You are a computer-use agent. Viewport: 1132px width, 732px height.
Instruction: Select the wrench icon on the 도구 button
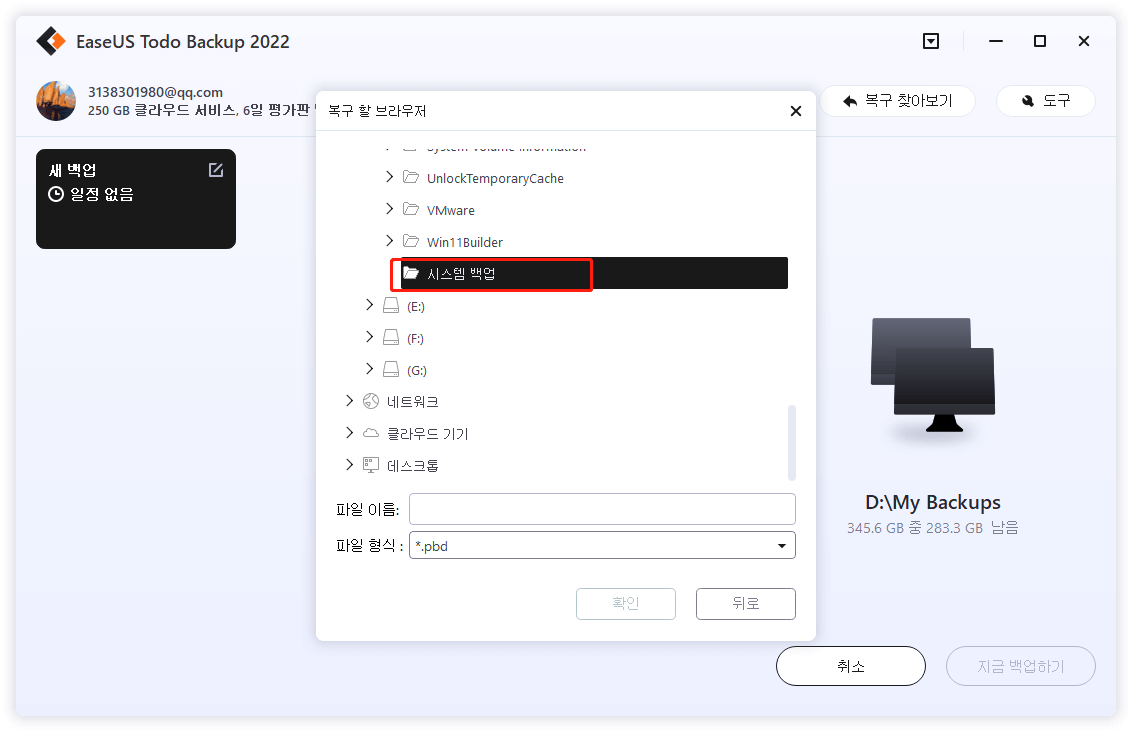pyautogui.click(x=1024, y=100)
